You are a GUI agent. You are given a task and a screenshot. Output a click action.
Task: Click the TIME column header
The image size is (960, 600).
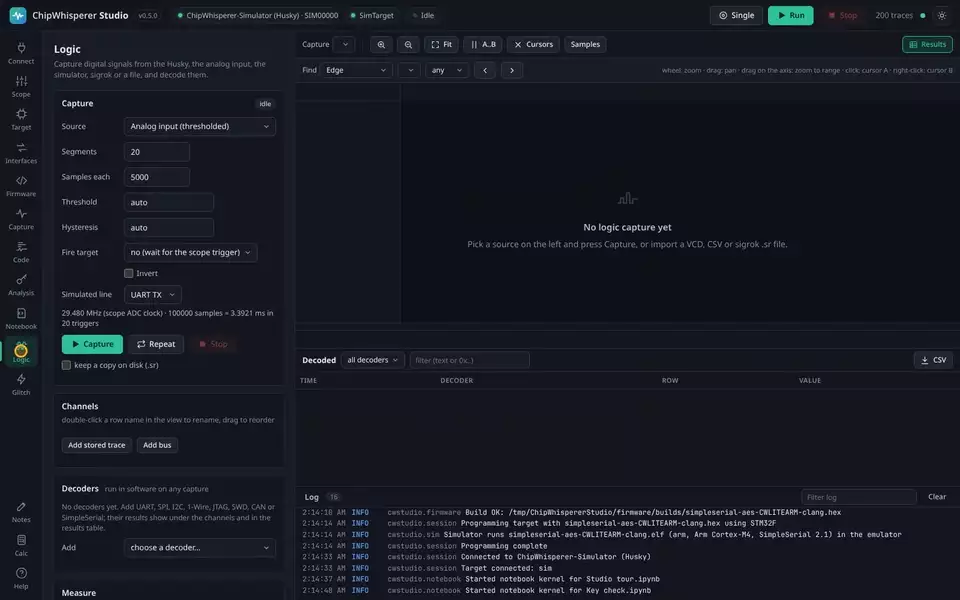point(308,380)
